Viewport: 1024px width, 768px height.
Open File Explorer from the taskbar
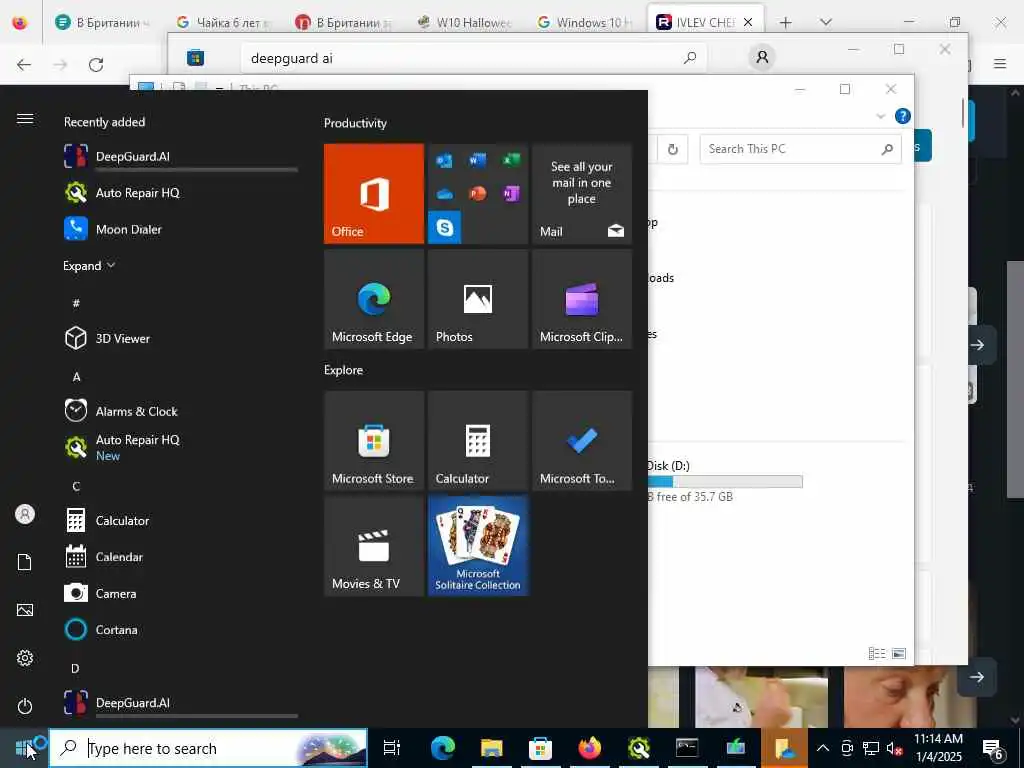tap(492, 748)
